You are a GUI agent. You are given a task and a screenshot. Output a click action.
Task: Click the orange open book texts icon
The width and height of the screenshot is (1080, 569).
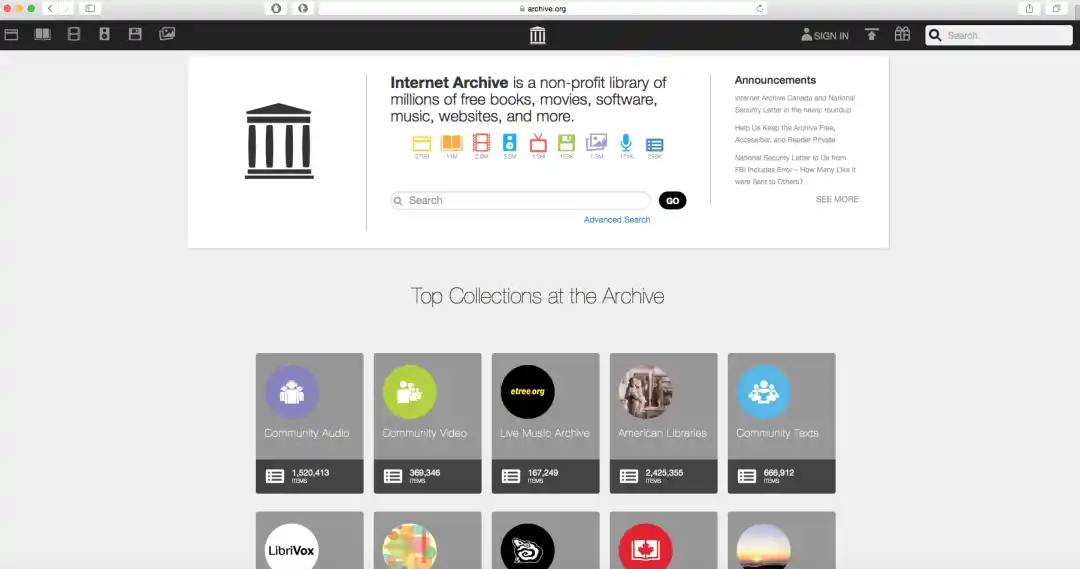point(451,143)
